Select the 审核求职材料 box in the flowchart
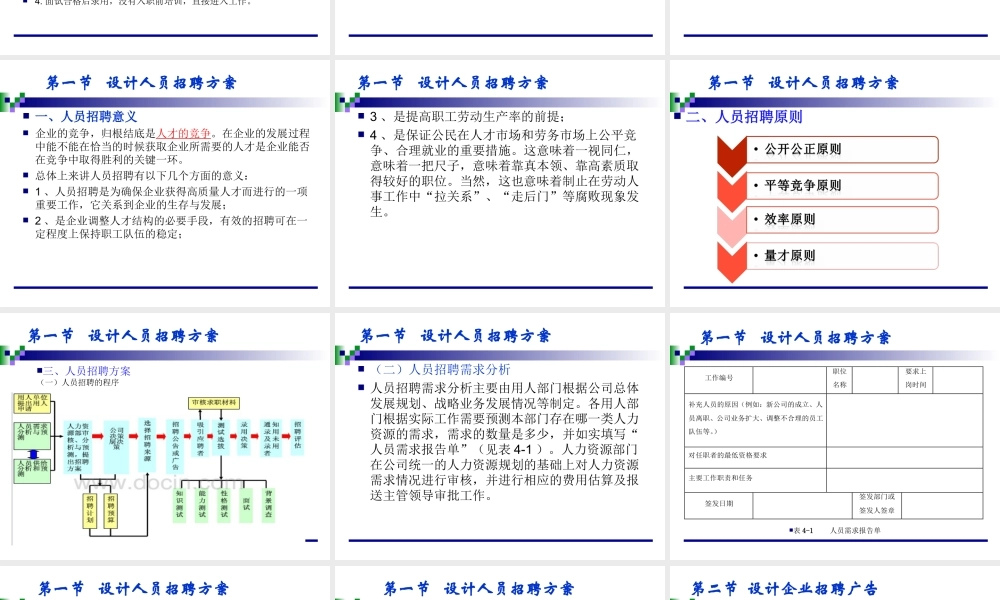This screenshot has width=1000, height=600. click(x=214, y=403)
